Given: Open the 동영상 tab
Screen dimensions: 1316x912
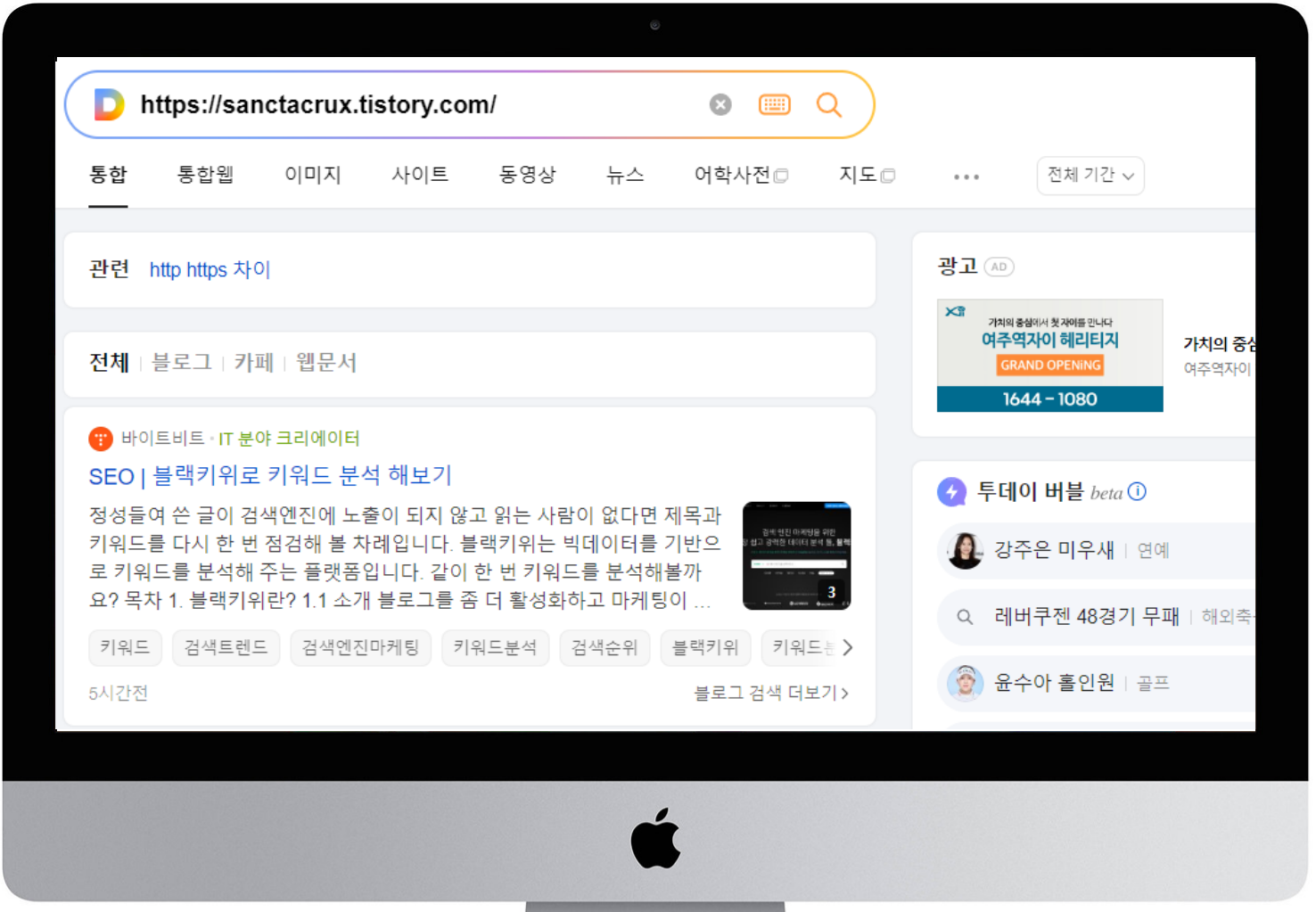Looking at the screenshot, I should [527, 175].
